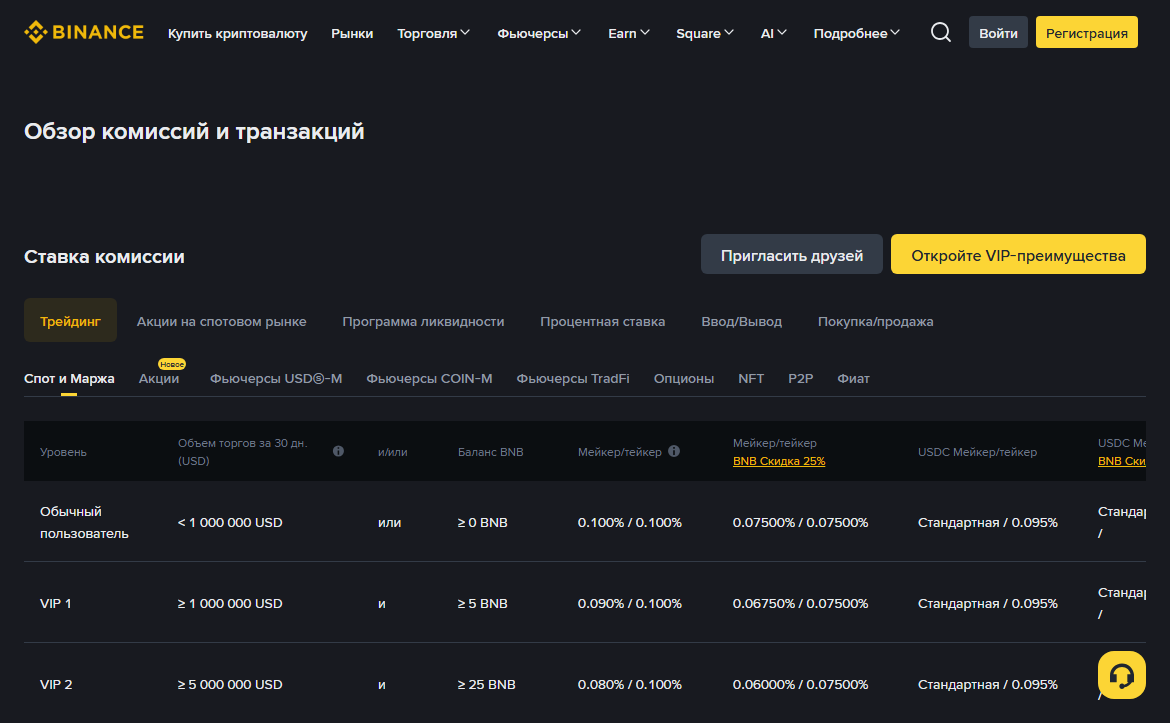Image resolution: width=1170 pixels, height=723 pixels.
Task: Click '≥ 25 BNB' balance cell
Action: [487, 684]
